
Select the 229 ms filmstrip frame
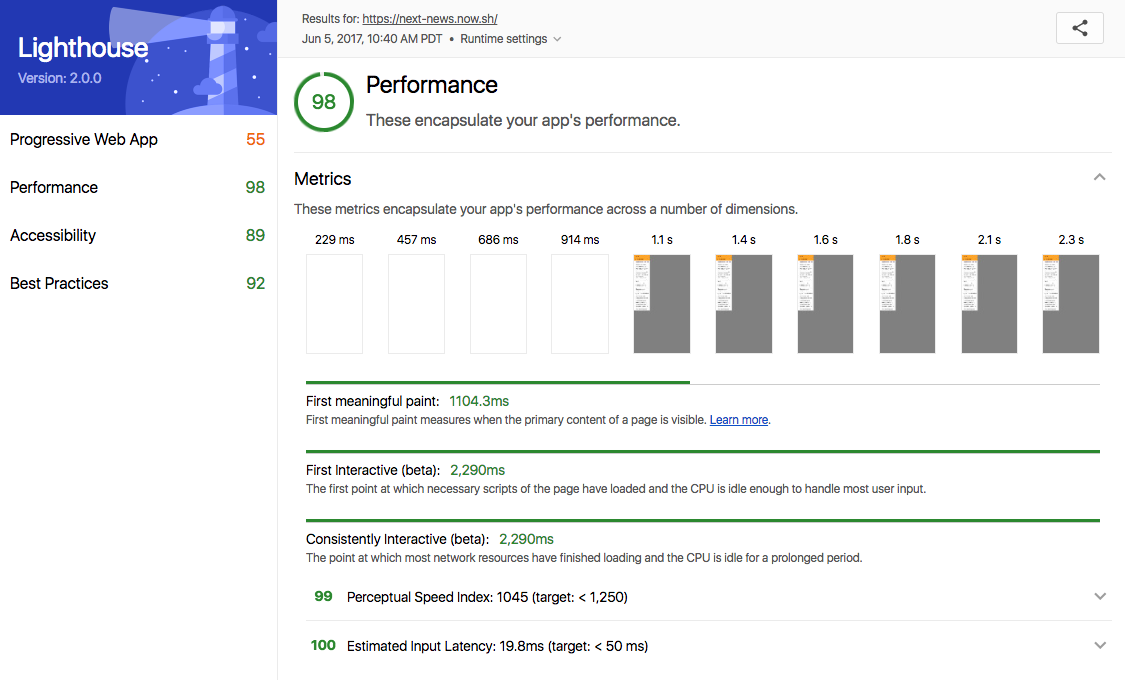[334, 303]
